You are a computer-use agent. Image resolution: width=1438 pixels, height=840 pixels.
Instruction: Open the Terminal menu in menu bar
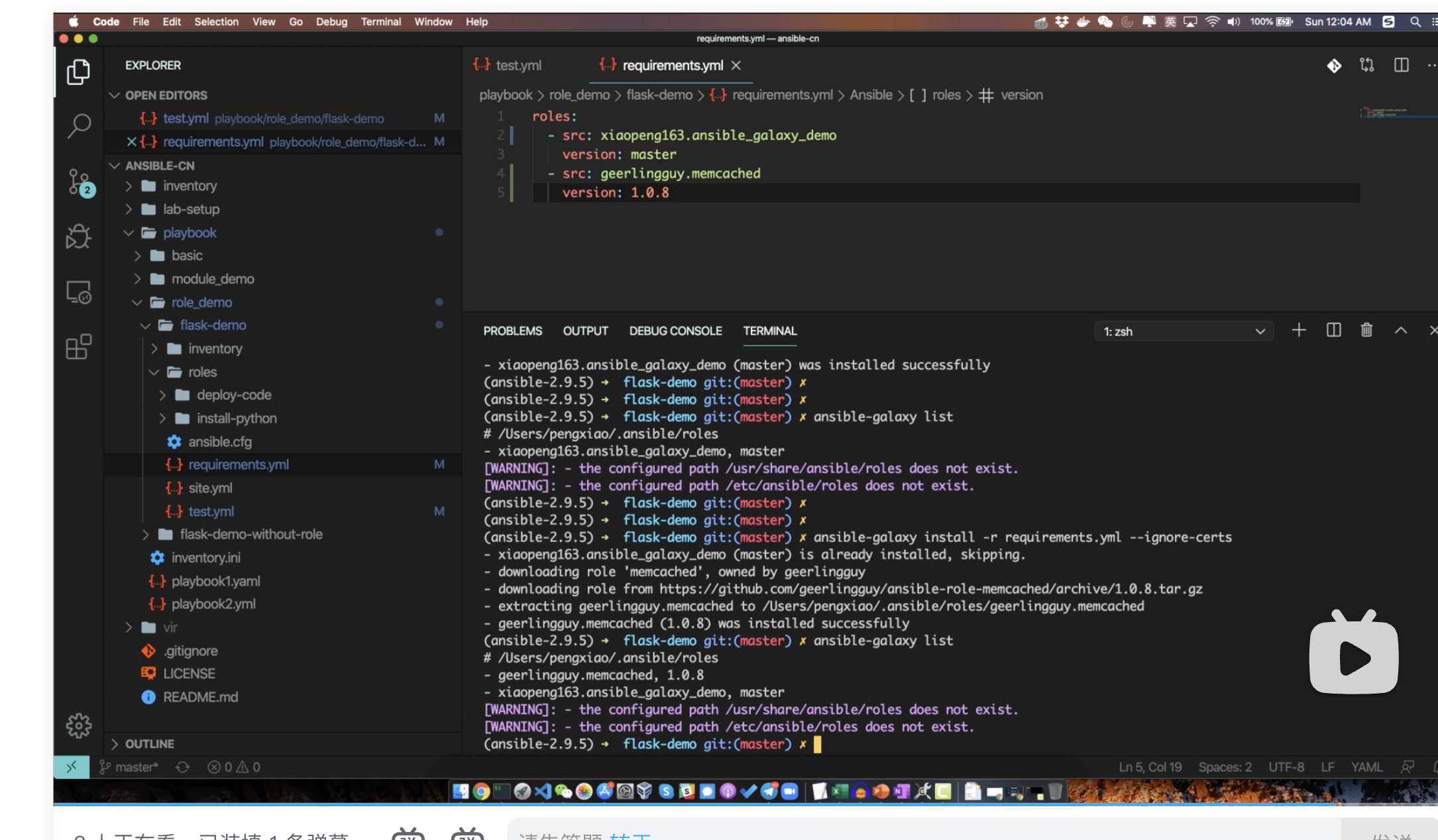pyautogui.click(x=380, y=22)
